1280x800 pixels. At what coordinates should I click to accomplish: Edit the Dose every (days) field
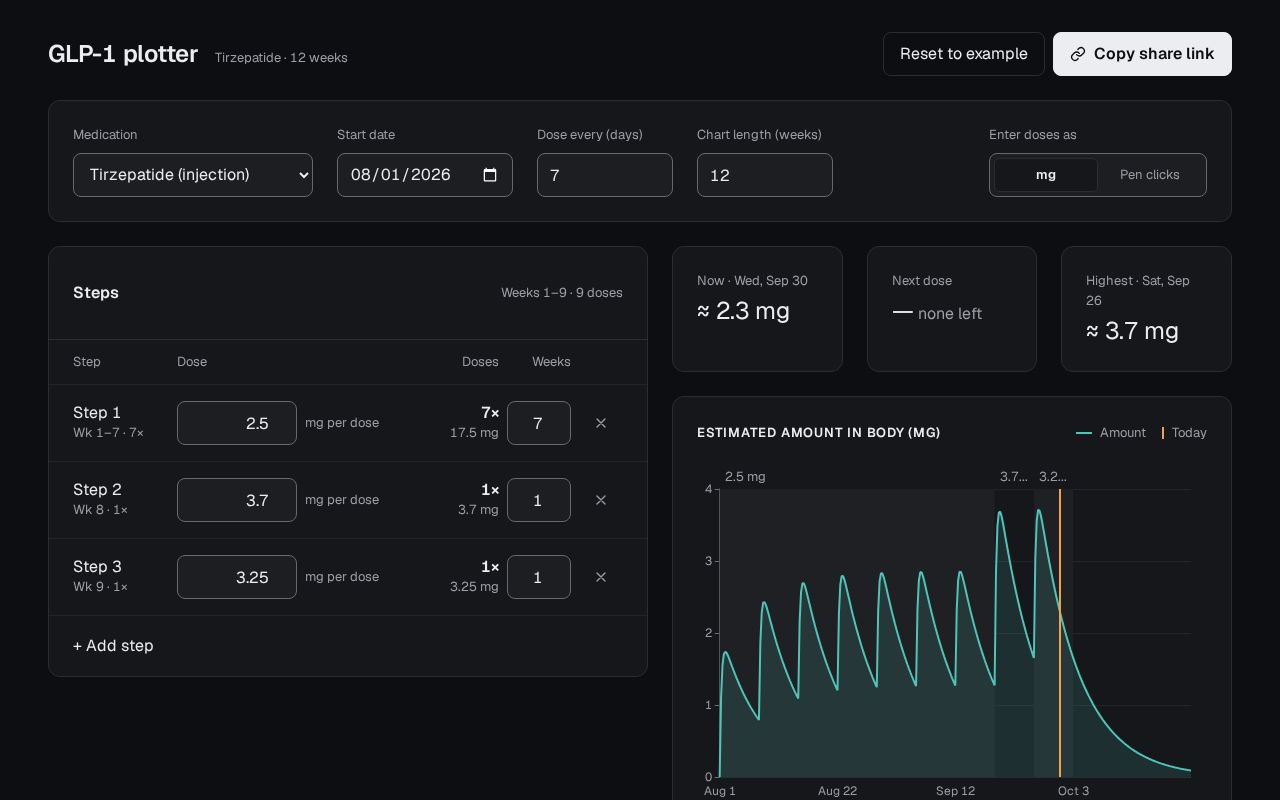[605, 175]
